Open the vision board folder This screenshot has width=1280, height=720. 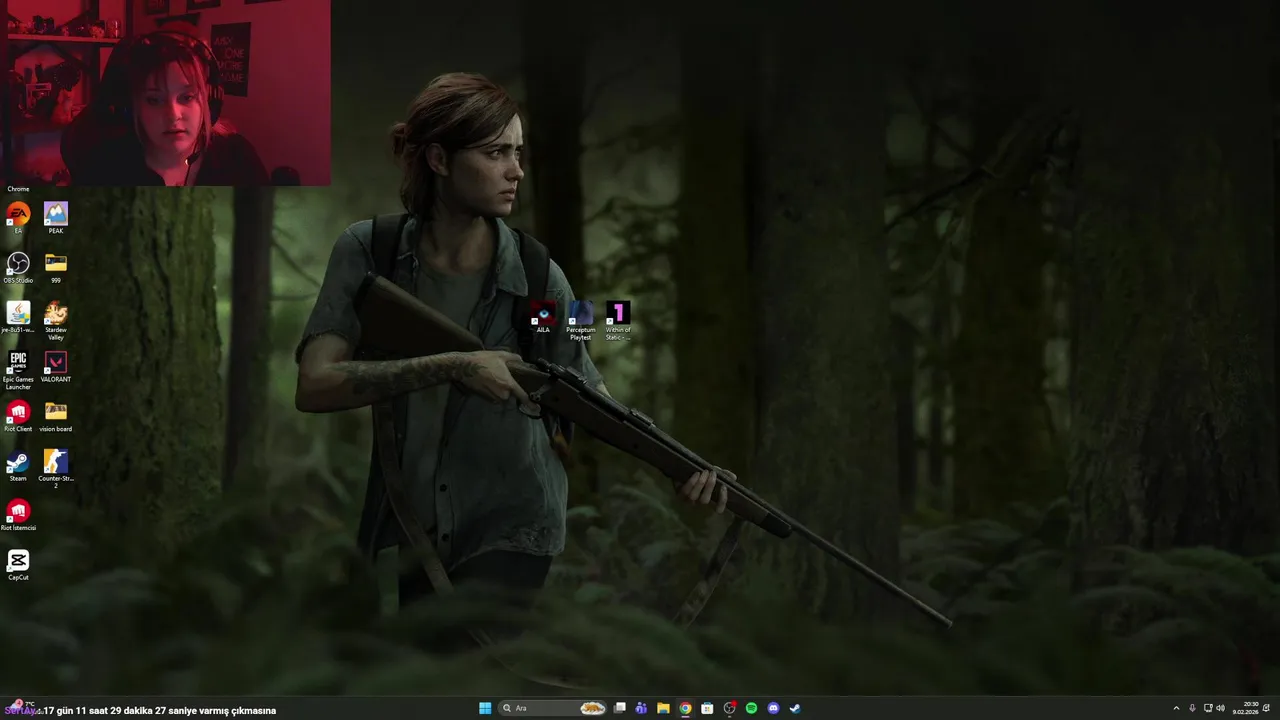point(56,415)
